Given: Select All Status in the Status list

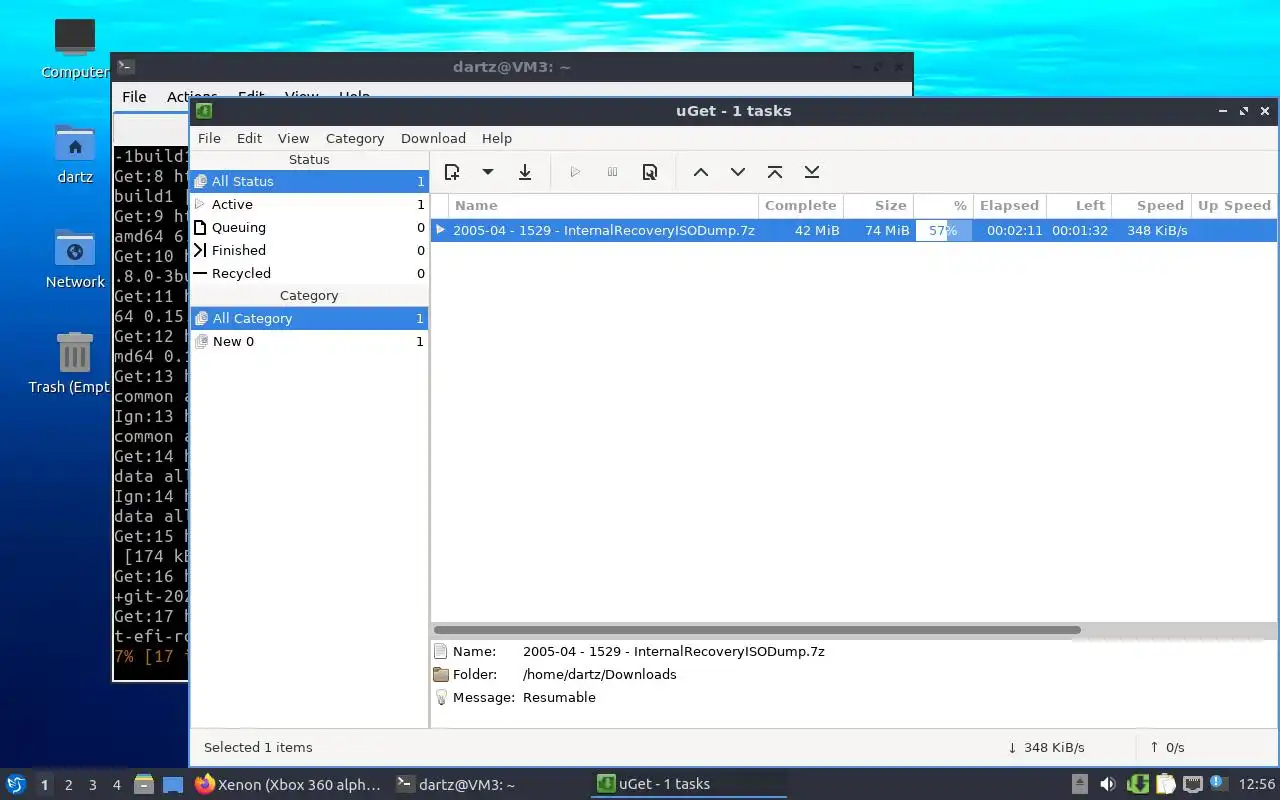Looking at the screenshot, I should [309, 181].
